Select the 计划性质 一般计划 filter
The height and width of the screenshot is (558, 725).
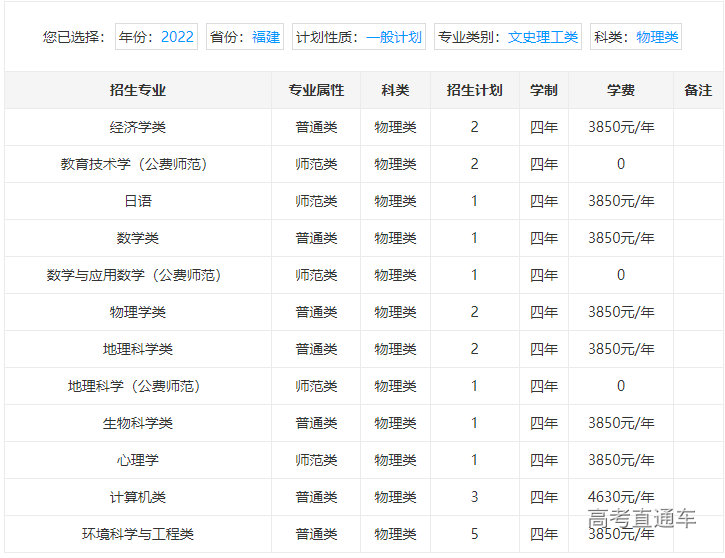tap(359, 37)
